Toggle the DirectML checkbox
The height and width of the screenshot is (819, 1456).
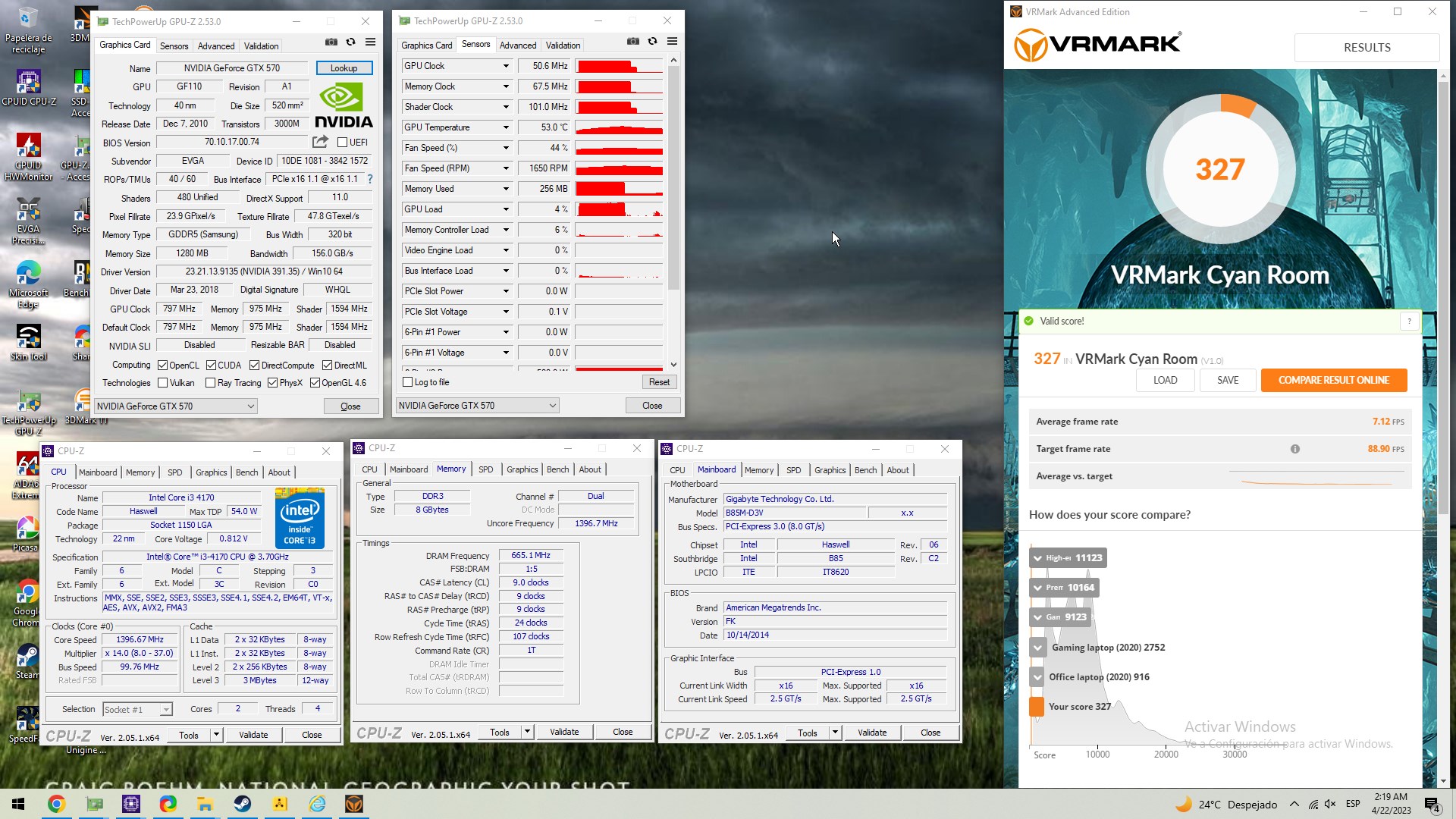coord(327,366)
